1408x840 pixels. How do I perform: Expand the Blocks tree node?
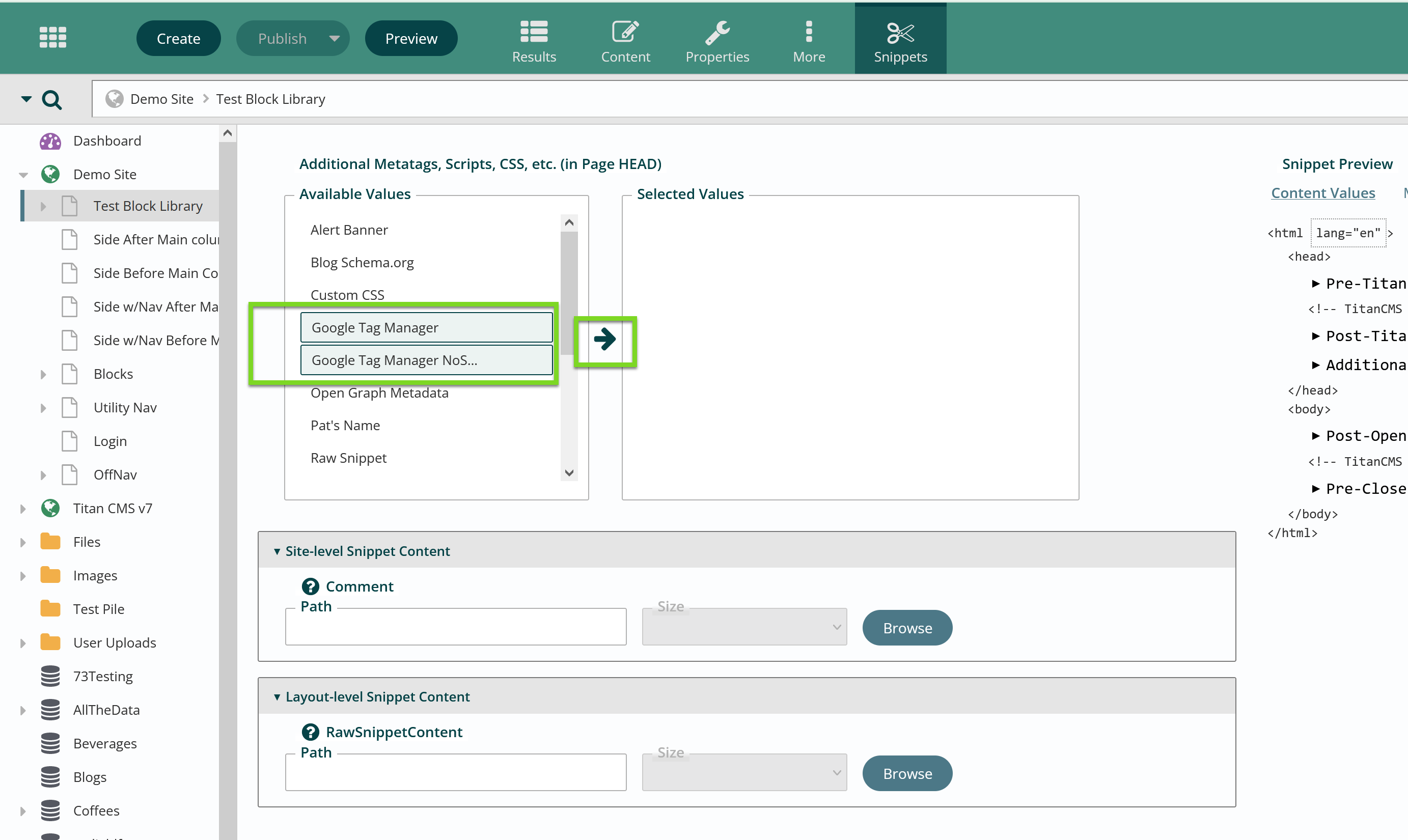click(43, 374)
